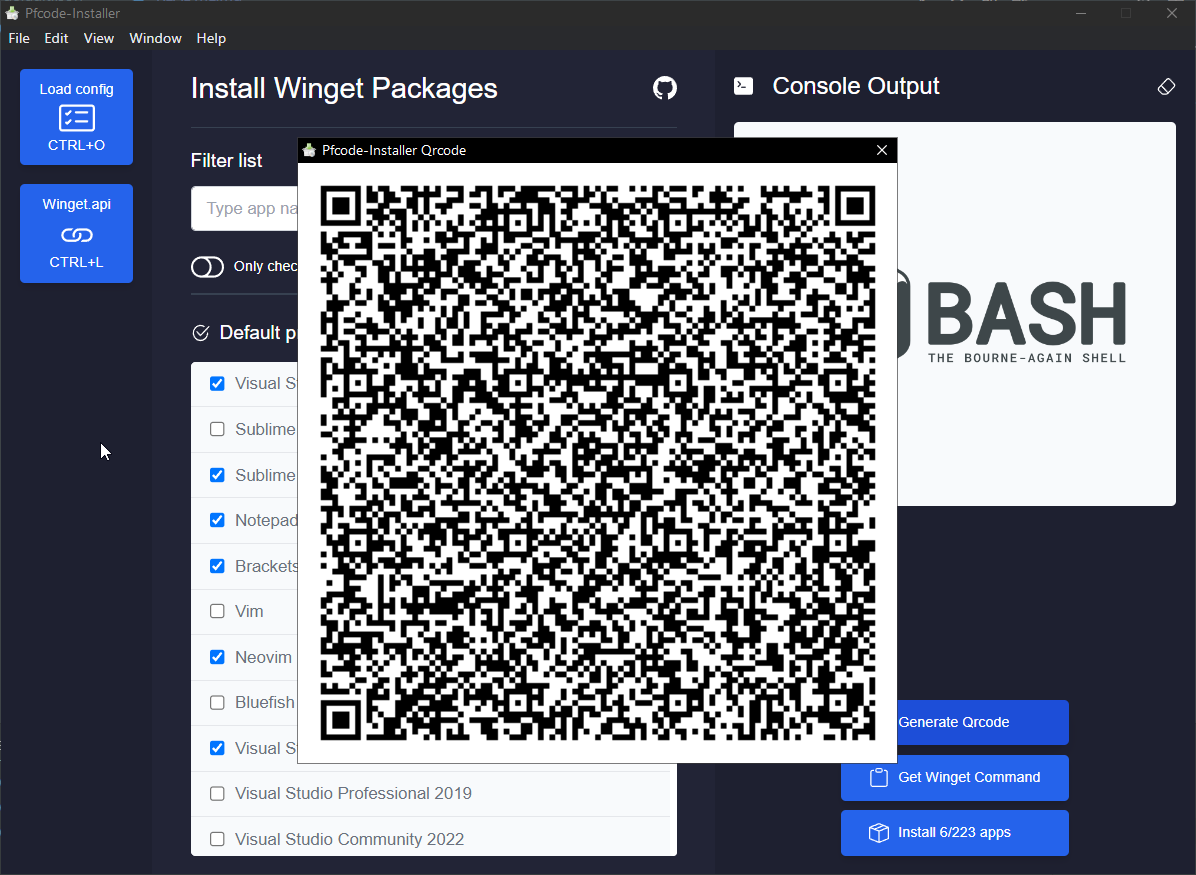This screenshot has width=1196, height=875.
Task: Uncheck the Neovim checkbox
Action: pos(217,657)
